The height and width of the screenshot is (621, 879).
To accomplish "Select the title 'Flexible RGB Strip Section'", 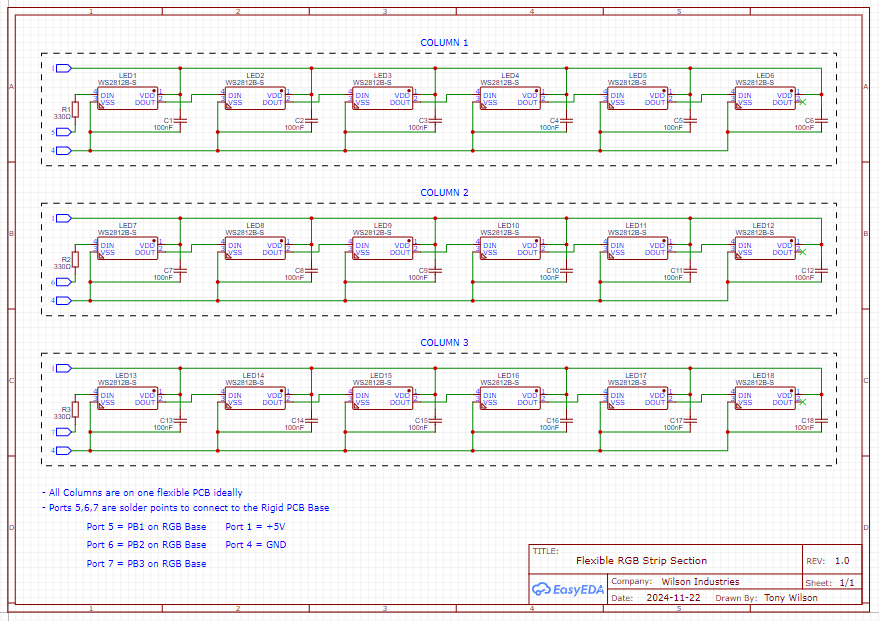I will (641, 560).
